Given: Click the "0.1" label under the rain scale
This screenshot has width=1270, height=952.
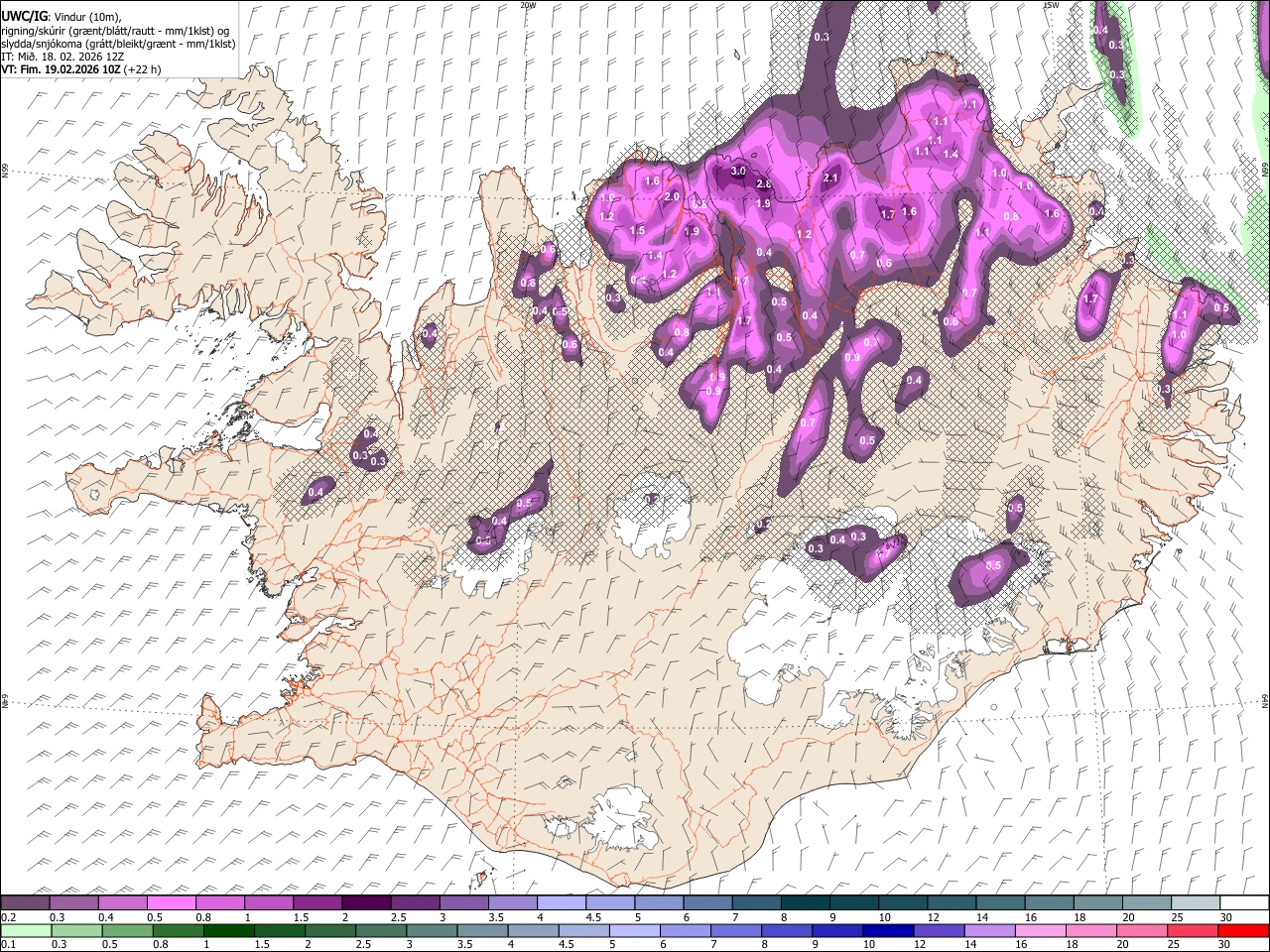Looking at the screenshot, I should pyautogui.click(x=9, y=944).
